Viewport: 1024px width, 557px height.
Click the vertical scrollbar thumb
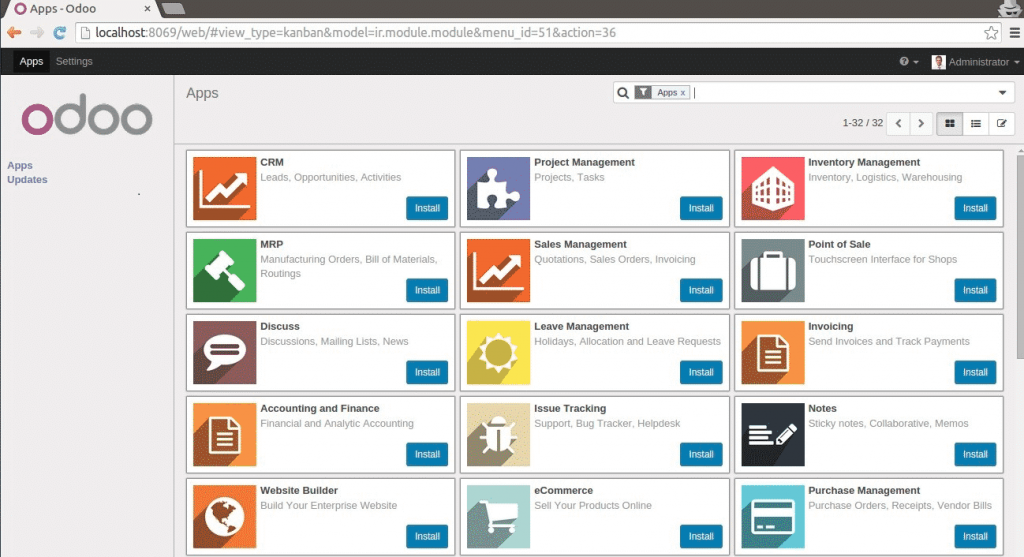click(1019, 255)
